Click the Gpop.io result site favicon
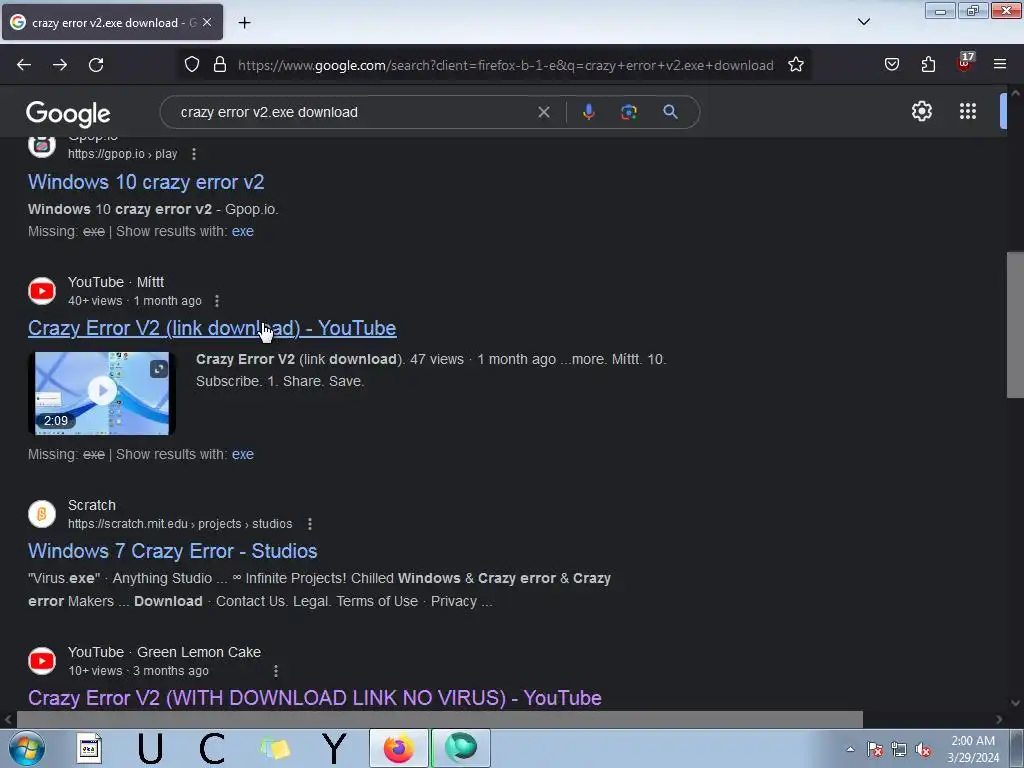 42,146
